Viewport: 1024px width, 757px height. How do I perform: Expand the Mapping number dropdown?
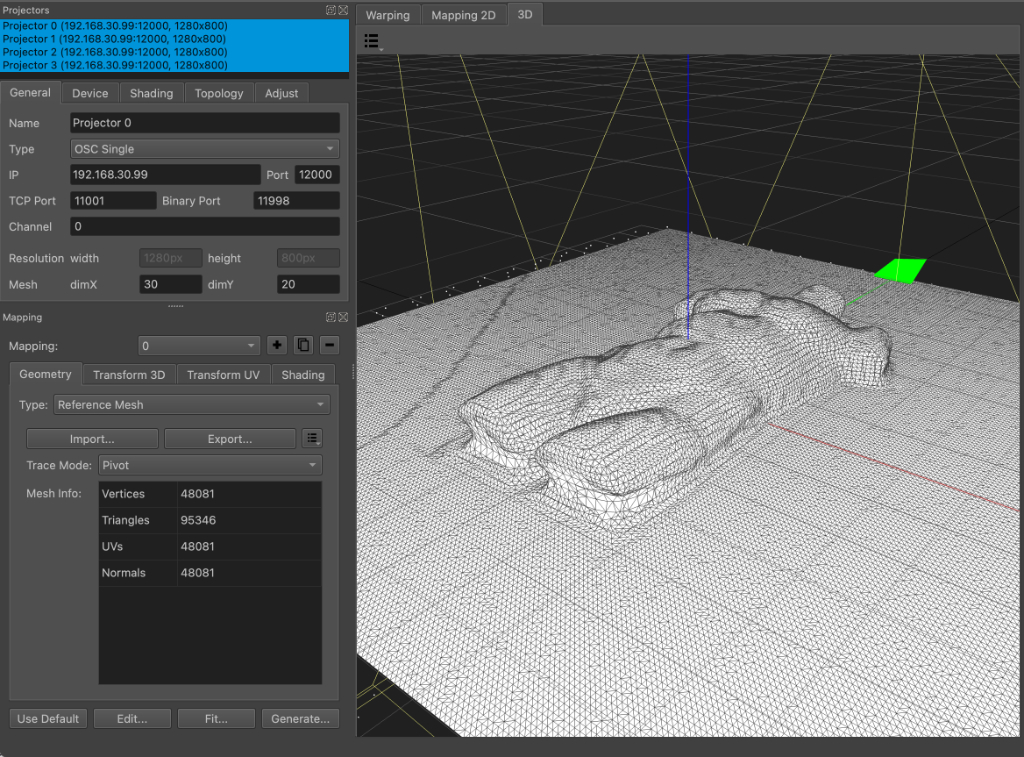tap(198, 346)
